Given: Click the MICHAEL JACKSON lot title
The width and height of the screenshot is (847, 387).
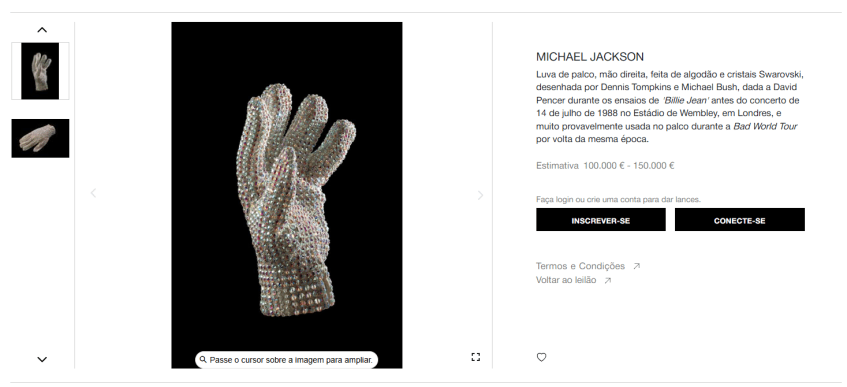Looking at the screenshot, I should pos(590,57).
